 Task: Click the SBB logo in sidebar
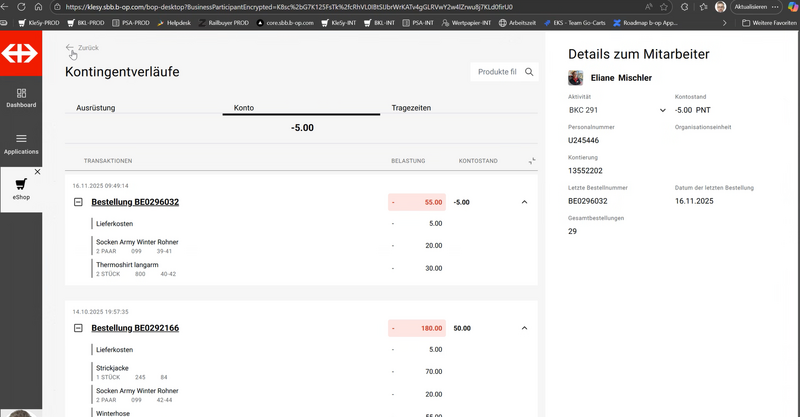[21, 53]
